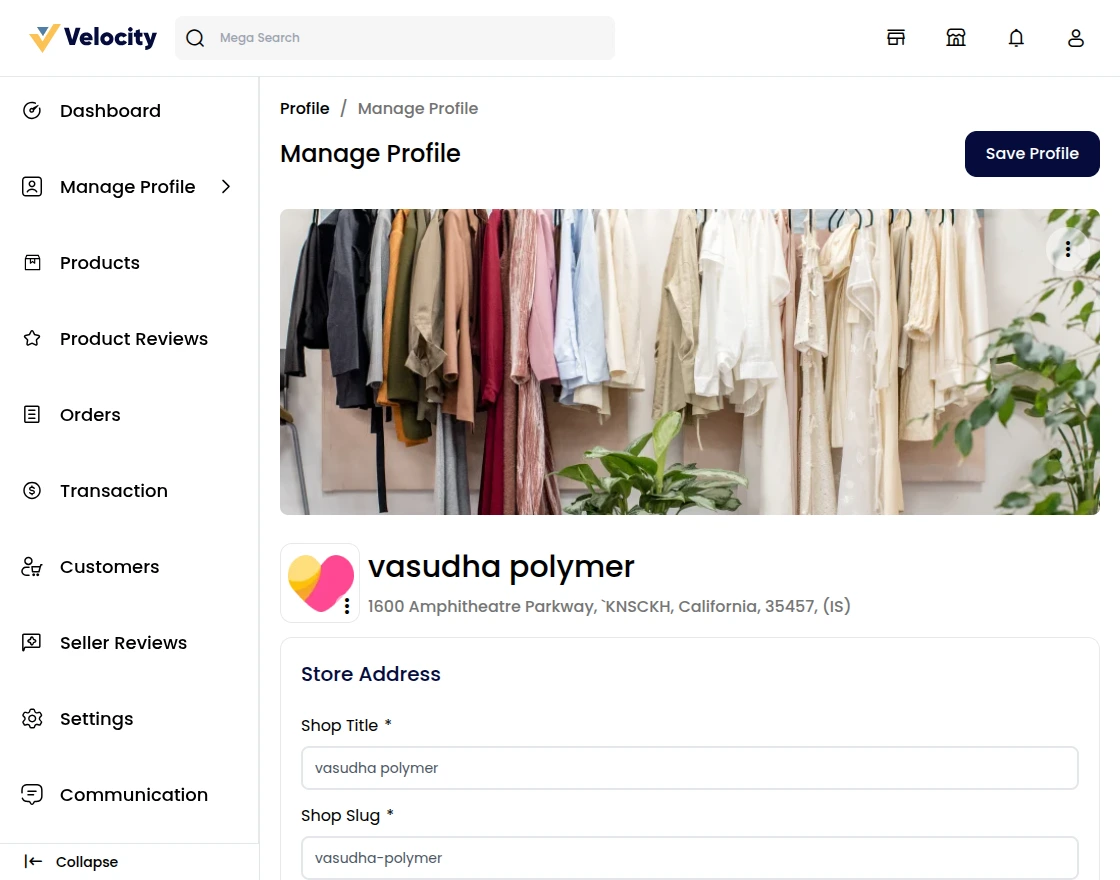1120x880 pixels.
Task: Click the Profile breadcrumb link
Action: click(x=305, y=108)
